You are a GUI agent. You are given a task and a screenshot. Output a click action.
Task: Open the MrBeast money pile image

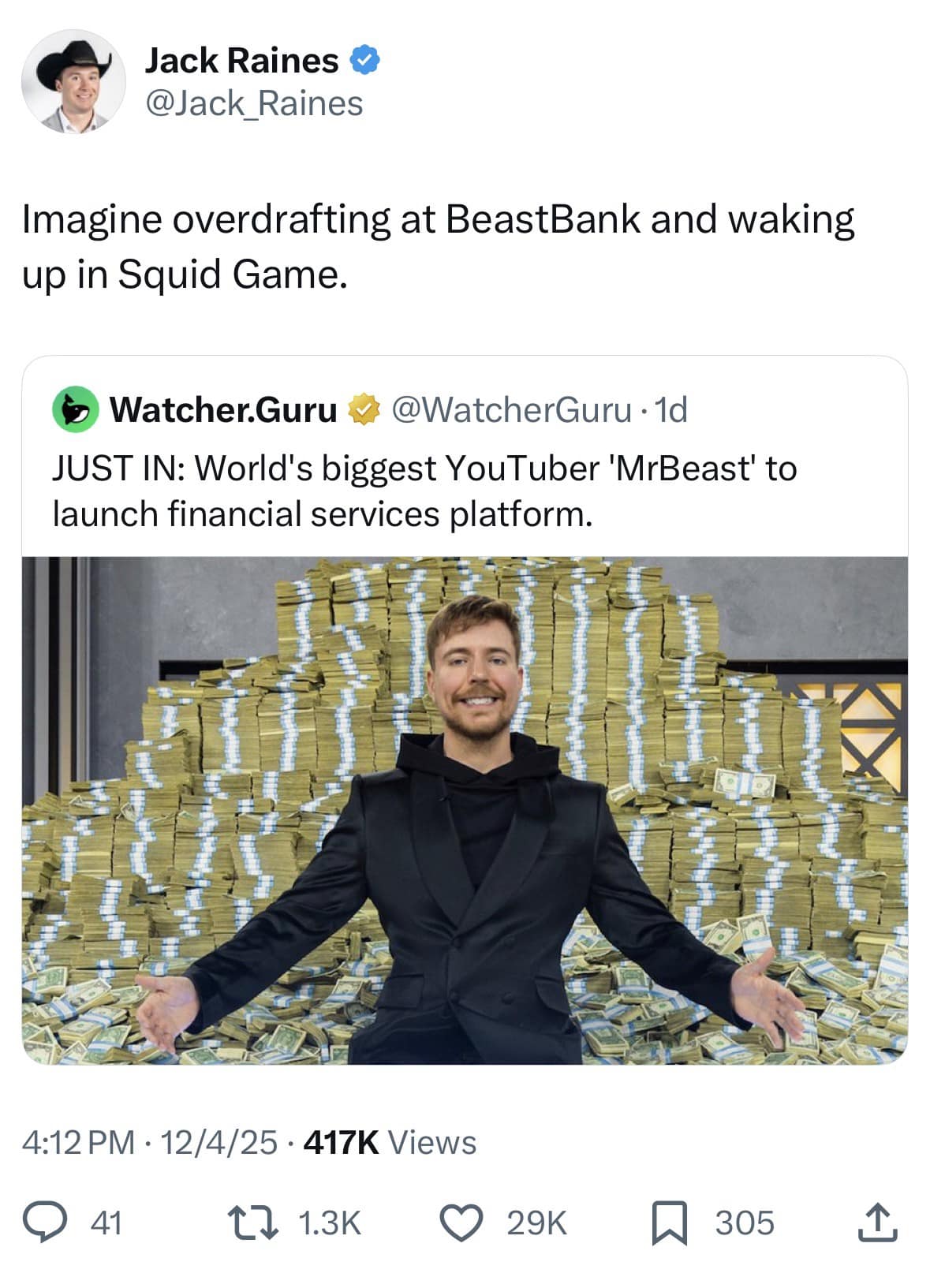[x=465, y=810]
